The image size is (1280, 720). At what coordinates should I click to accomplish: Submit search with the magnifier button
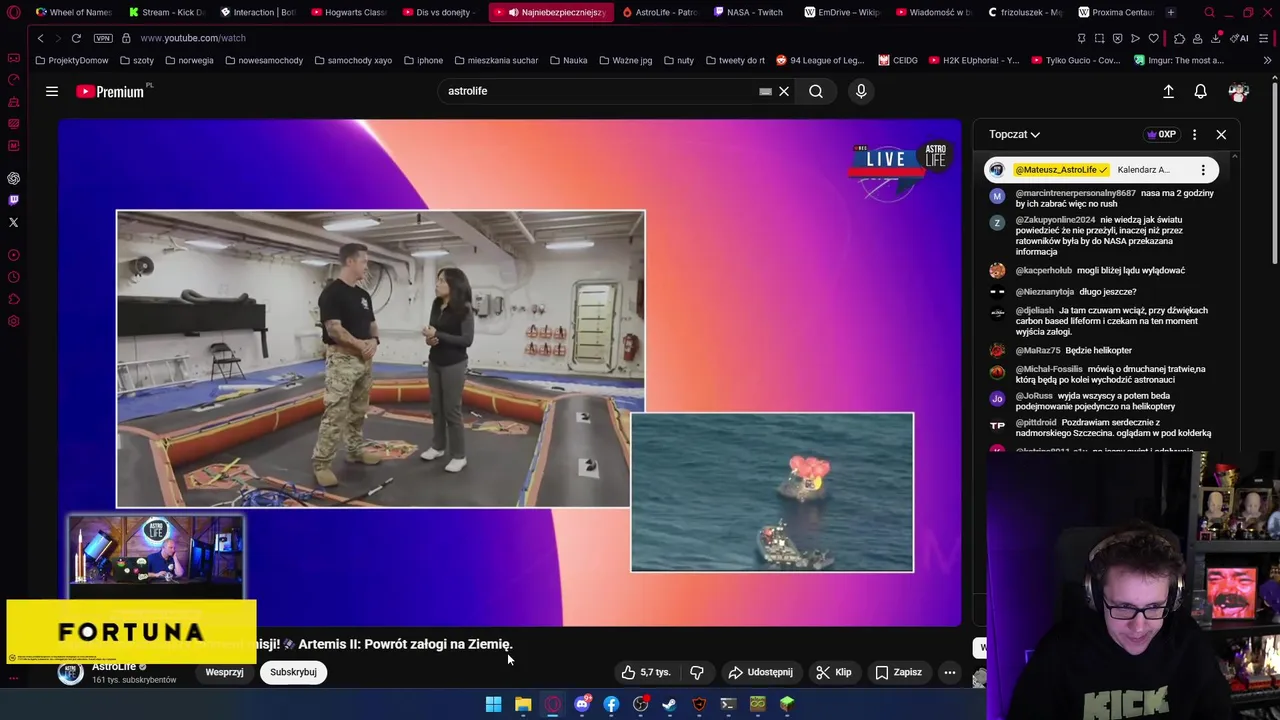coord(816,91)
